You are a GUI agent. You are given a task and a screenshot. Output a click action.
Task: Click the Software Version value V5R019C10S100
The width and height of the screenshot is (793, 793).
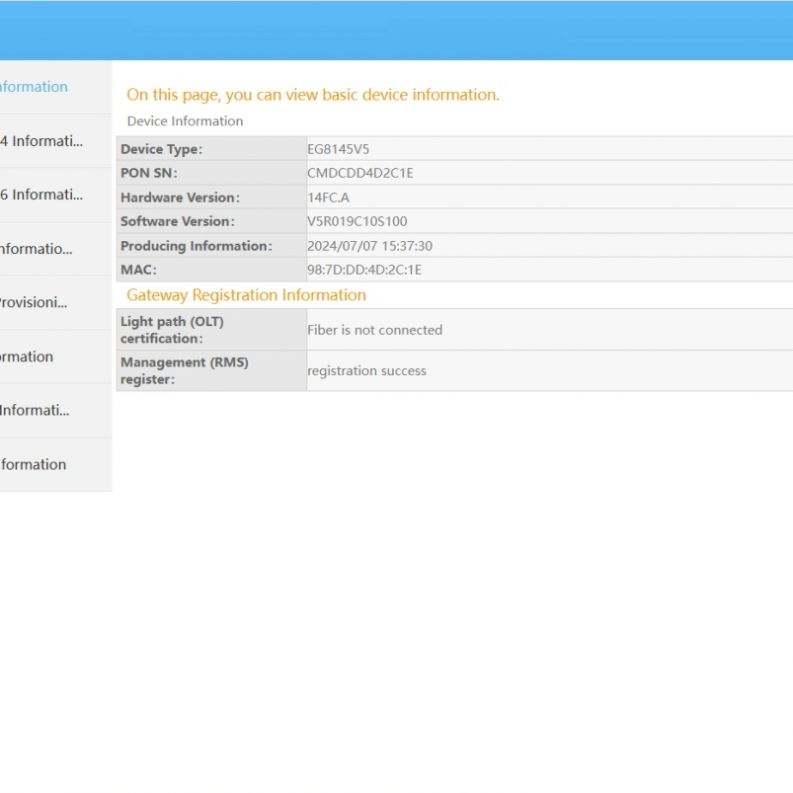(357, 221)
